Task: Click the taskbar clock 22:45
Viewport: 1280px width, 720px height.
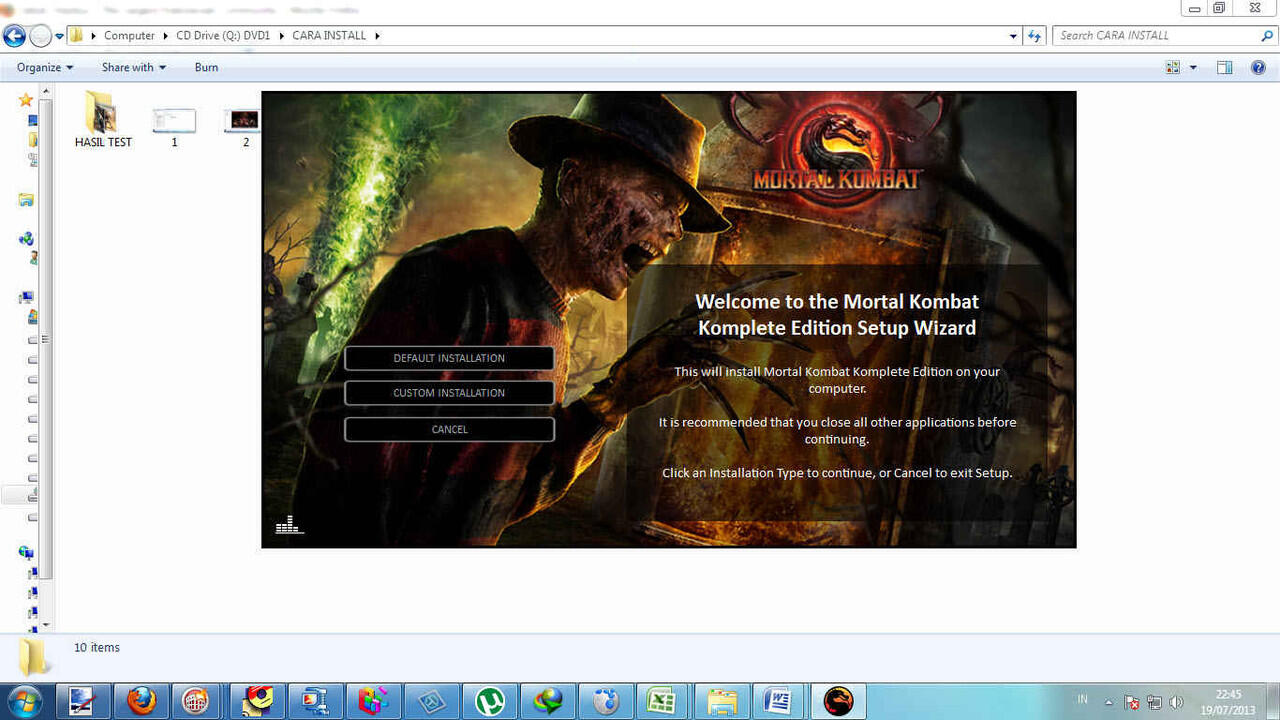Action: 1228,702
